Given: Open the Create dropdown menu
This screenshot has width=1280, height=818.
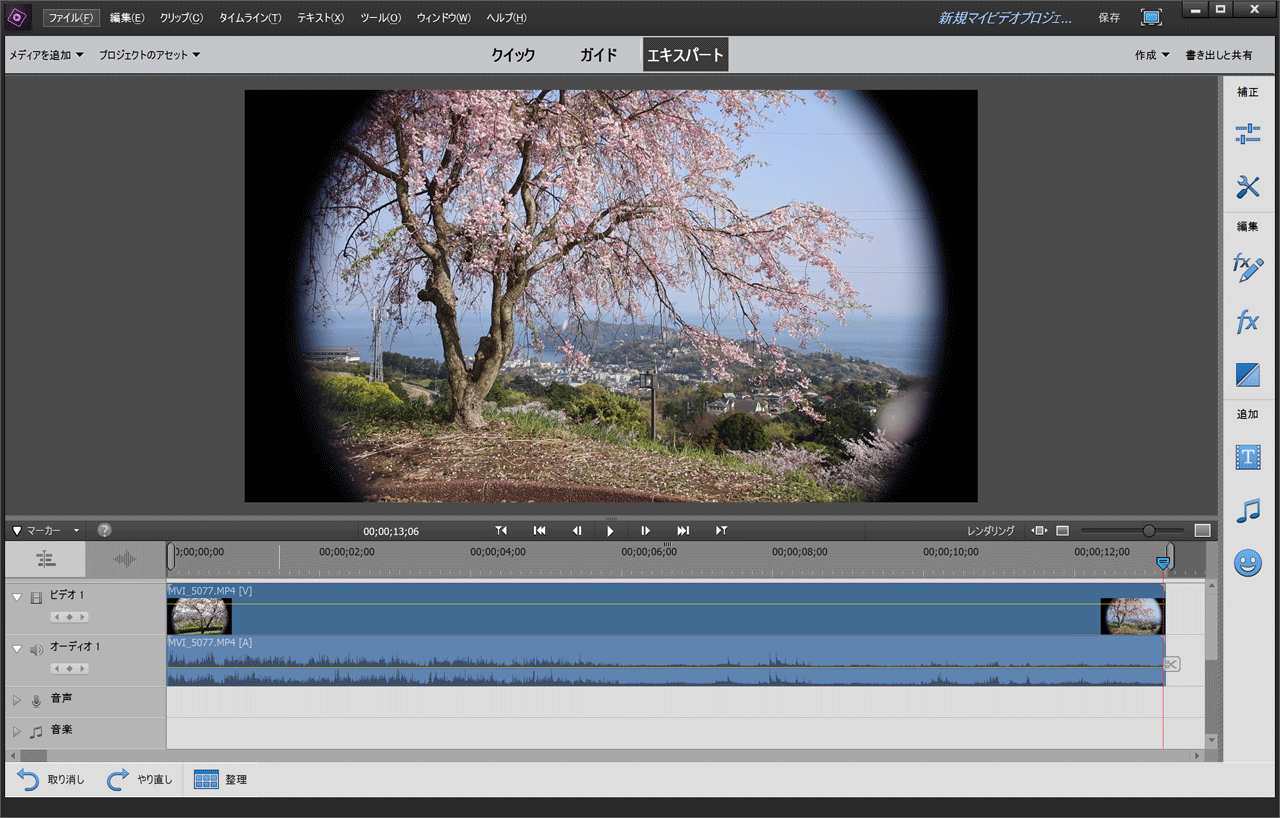Looking at the screenshot, I should click(1152, 55).
